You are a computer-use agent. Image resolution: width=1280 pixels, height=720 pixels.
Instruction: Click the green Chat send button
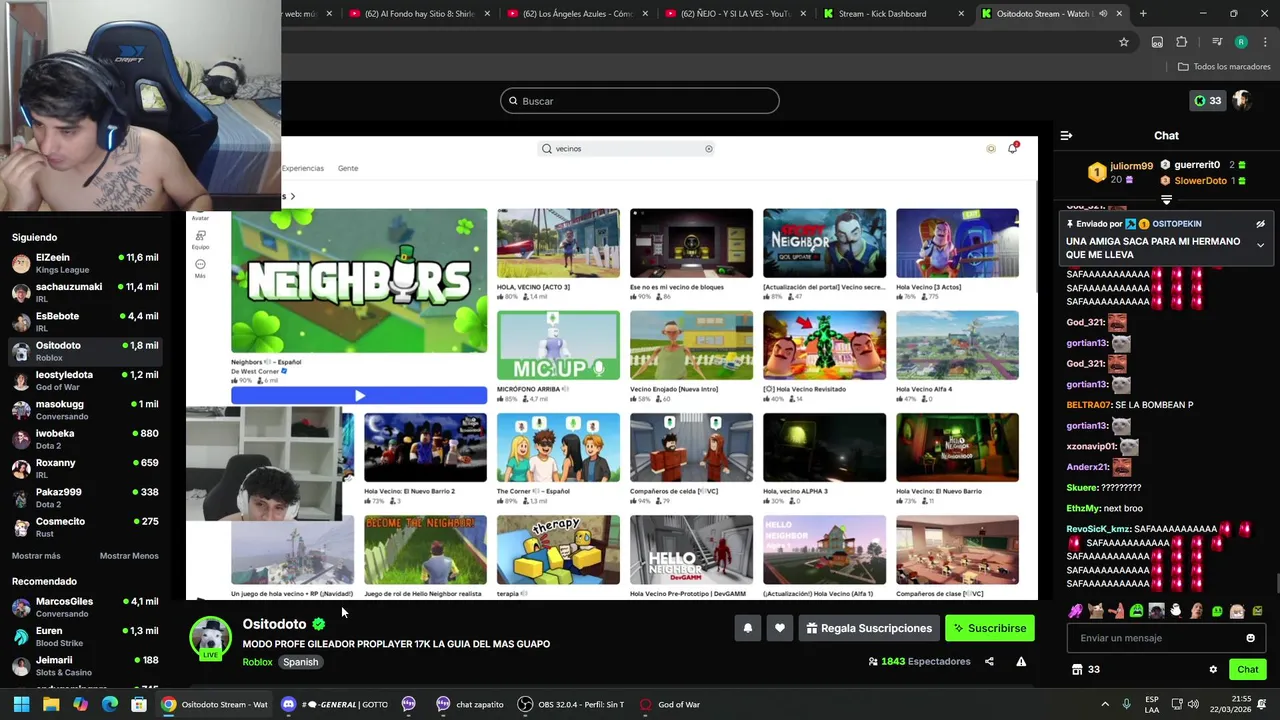(x=1247, y=670)
